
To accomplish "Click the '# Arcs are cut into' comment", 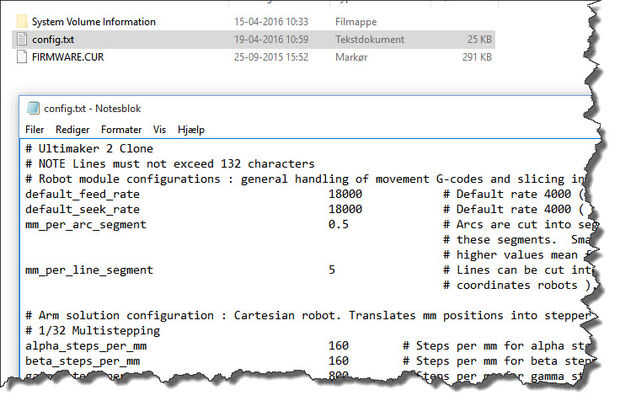I will point(520,225).
